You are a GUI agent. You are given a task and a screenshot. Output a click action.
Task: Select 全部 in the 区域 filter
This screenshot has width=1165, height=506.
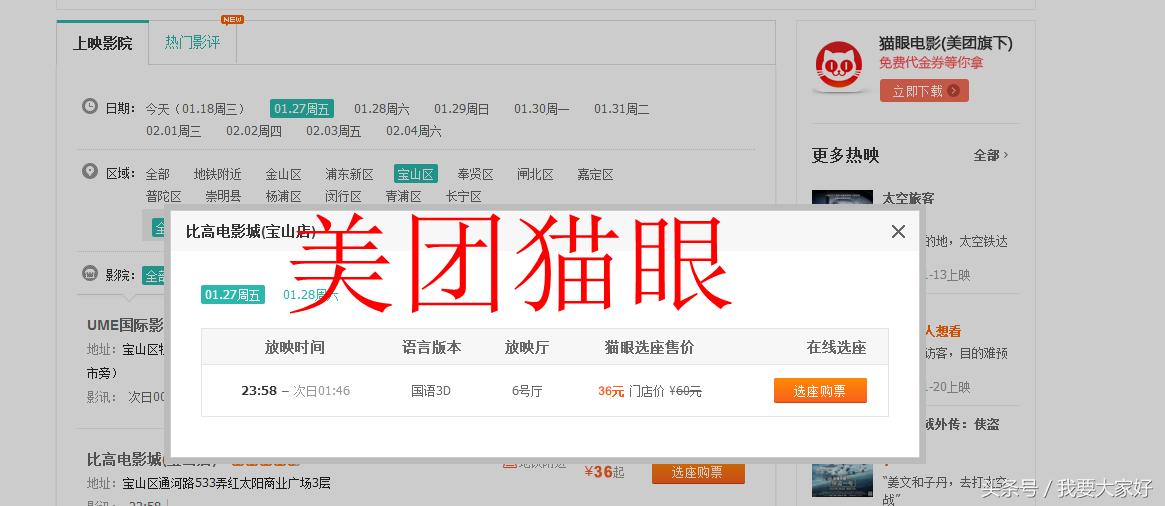[x=158, y=175]
